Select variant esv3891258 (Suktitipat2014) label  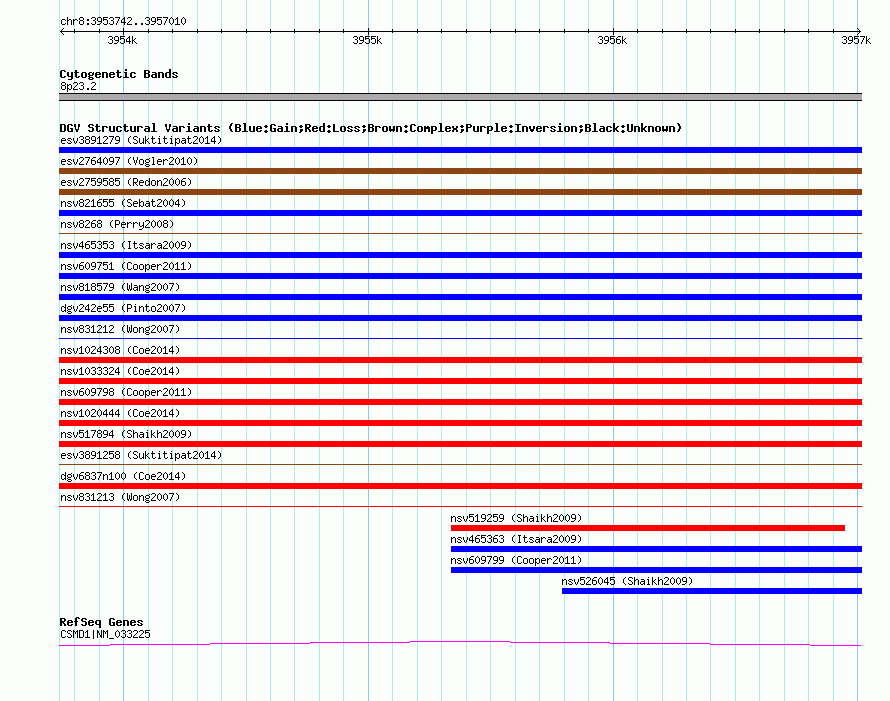141,455
